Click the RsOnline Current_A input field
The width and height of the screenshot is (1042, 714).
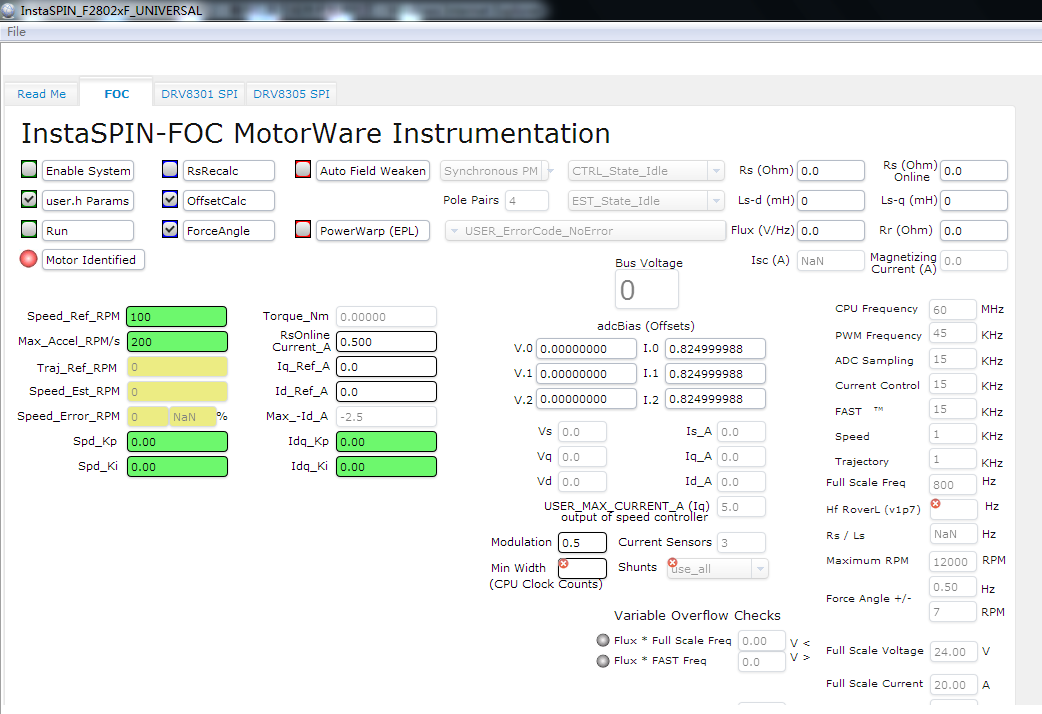pos(386,342)
